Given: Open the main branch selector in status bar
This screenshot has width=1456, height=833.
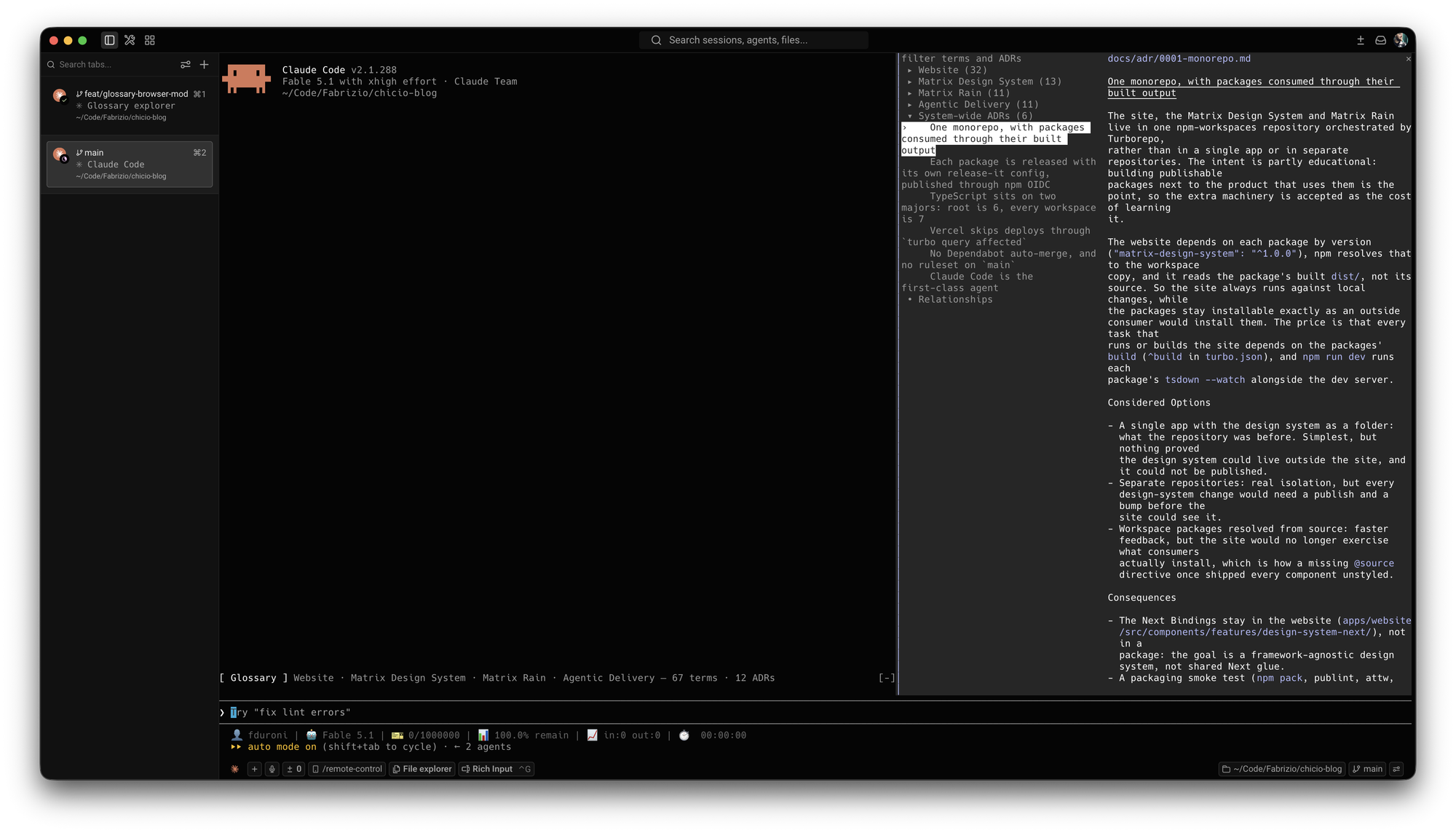Looking at the screenshot, I should tap(1367, 769).
